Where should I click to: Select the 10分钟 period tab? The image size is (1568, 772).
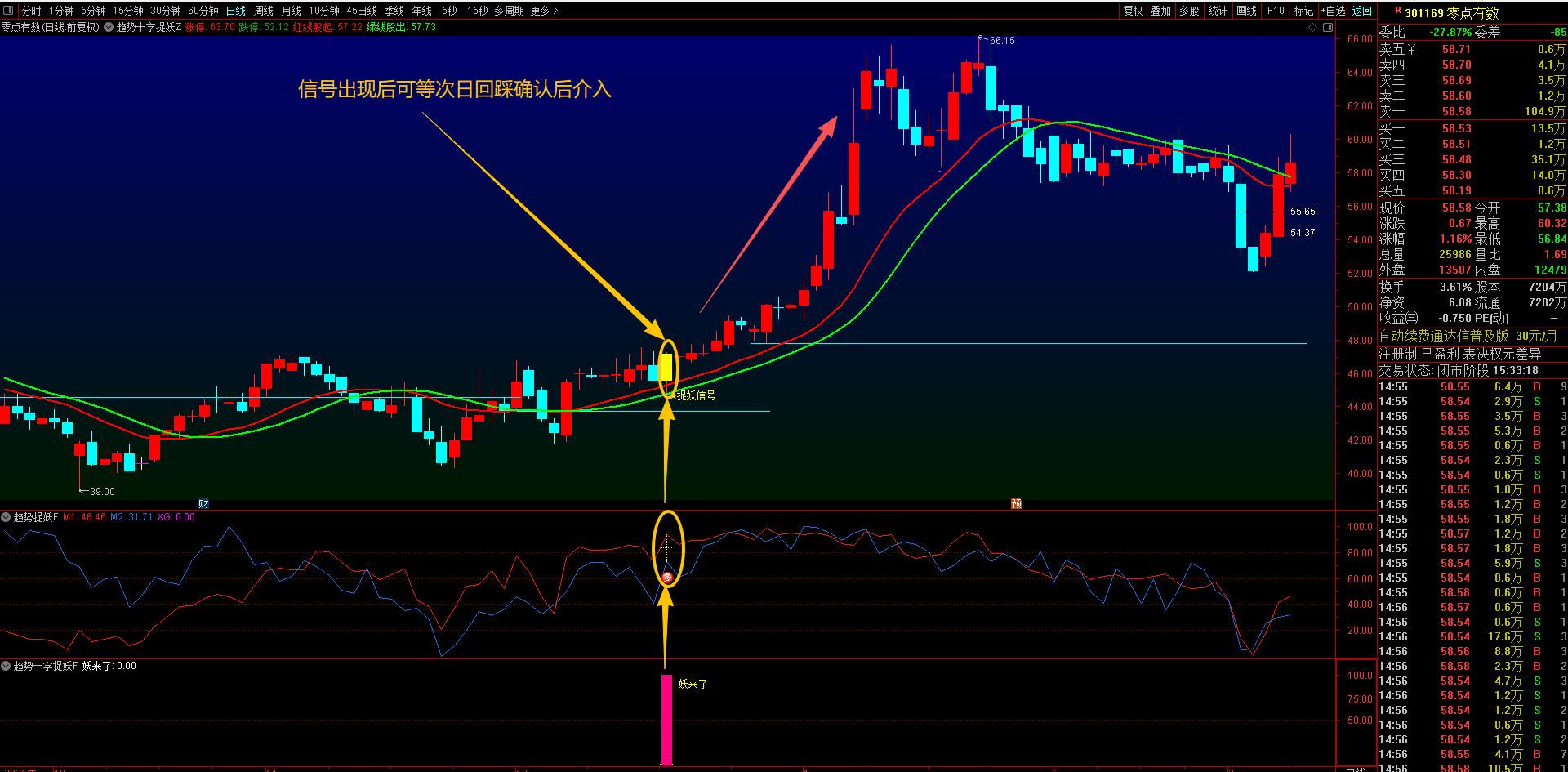[324, 11]
